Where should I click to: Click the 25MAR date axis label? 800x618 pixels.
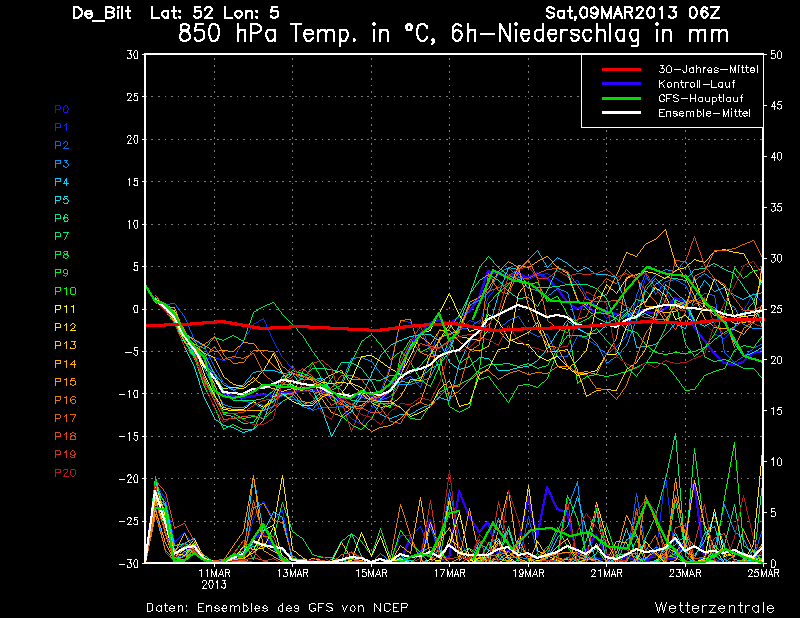pos(763,573)
